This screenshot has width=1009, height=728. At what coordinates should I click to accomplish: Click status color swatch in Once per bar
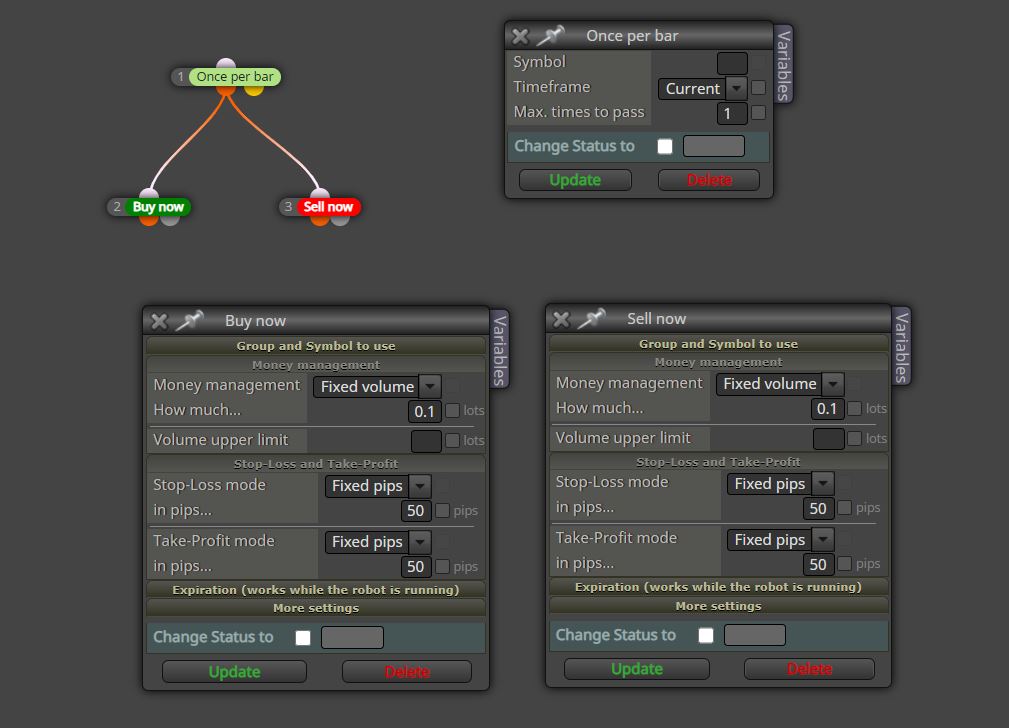pyautogui.click(x=714, y=146)
